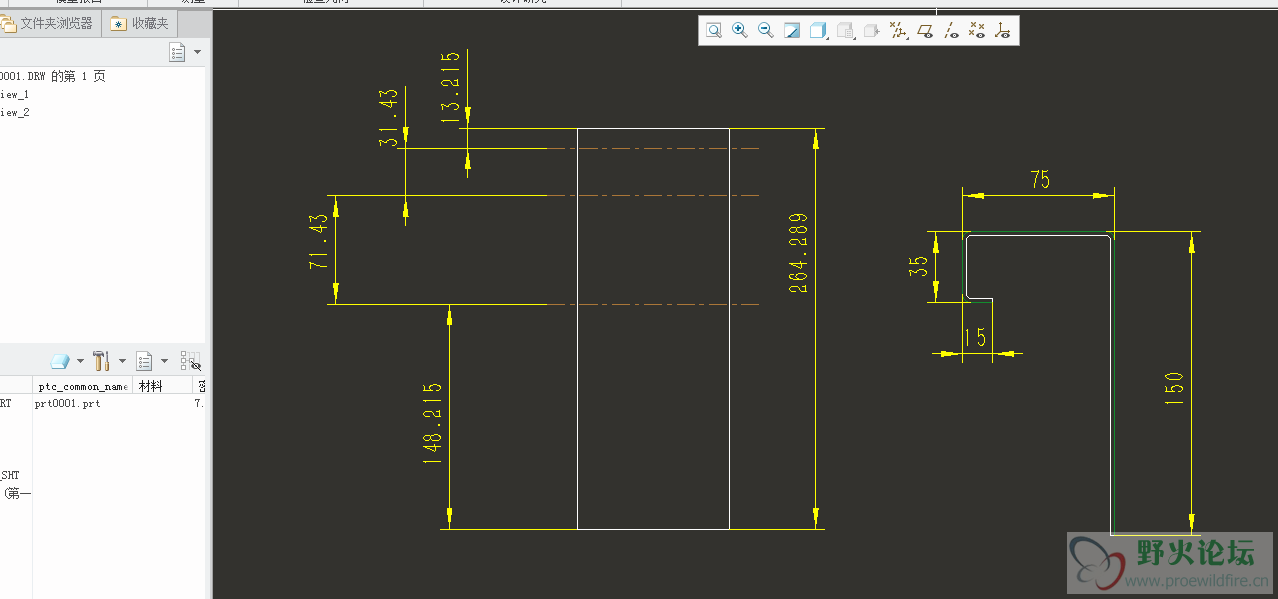
Task: Expand the drawing tree settings dropdown arrow
Action: (x=197, y=52)
